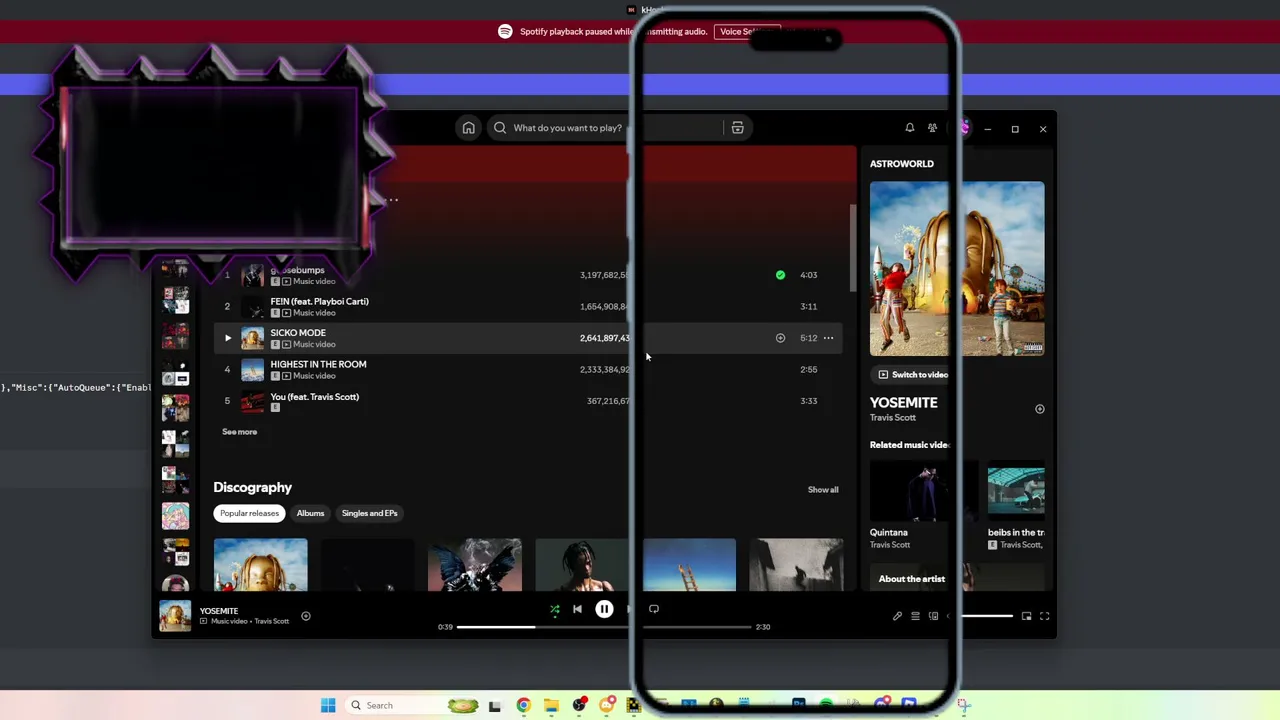The height and width of the screenshot is (720, 1280).
Task: Open the miniplayer
Action: (x=1026, y=616)
